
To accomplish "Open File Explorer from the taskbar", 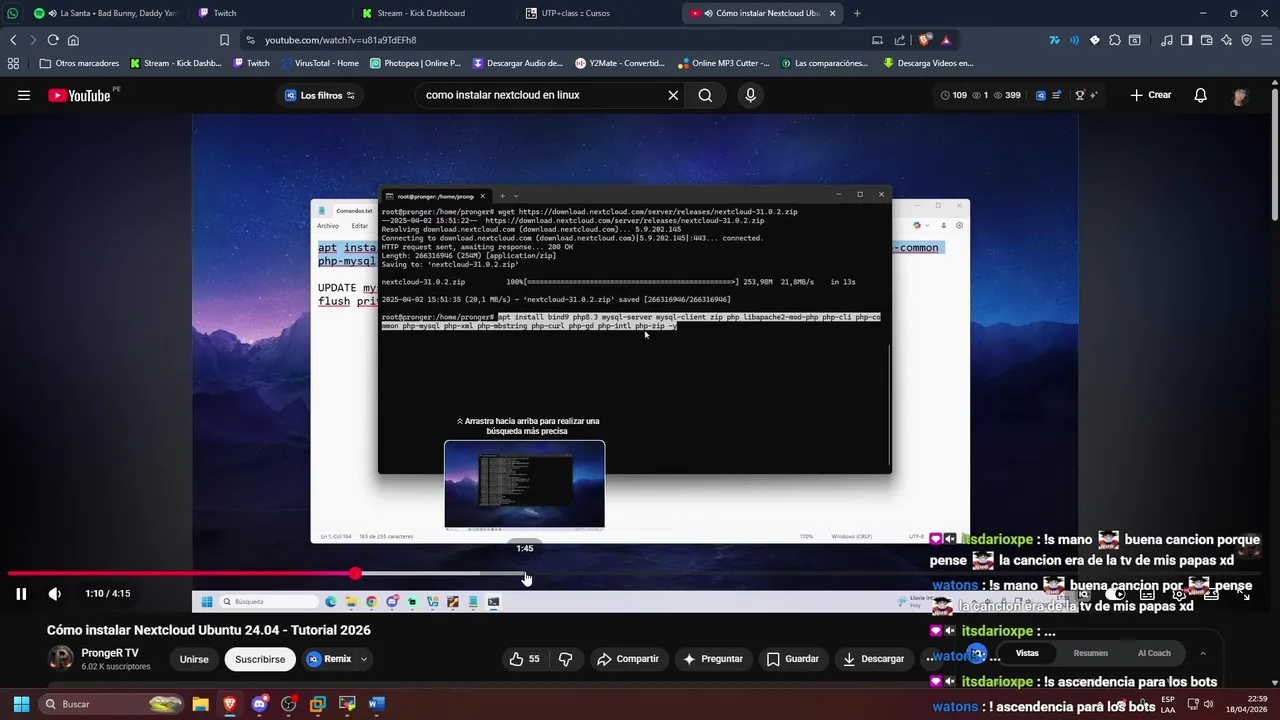I will [x=200, y=704].
